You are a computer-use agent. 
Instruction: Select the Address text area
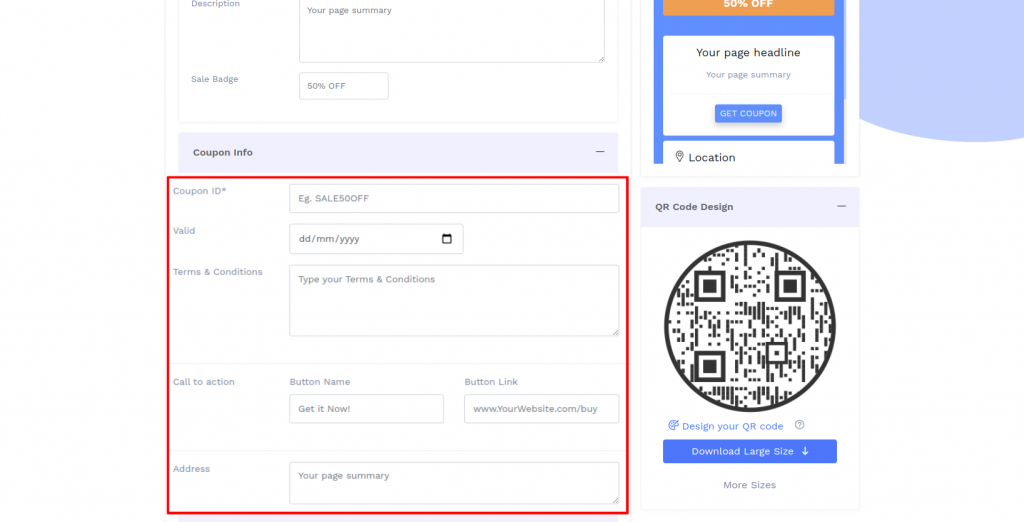click(x=453, y=482)
